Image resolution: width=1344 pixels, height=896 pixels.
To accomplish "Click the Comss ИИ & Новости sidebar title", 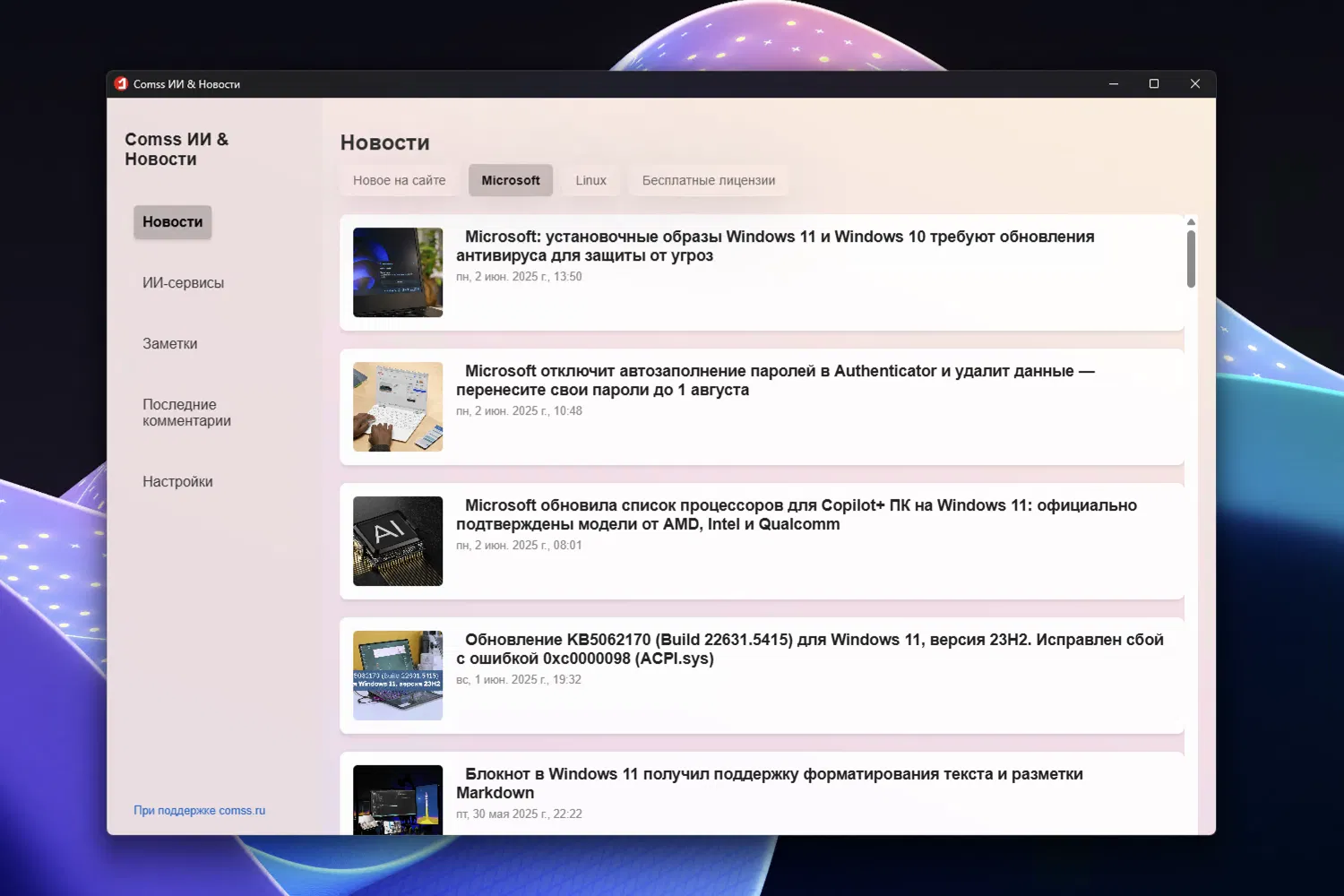I will (177, 150).
